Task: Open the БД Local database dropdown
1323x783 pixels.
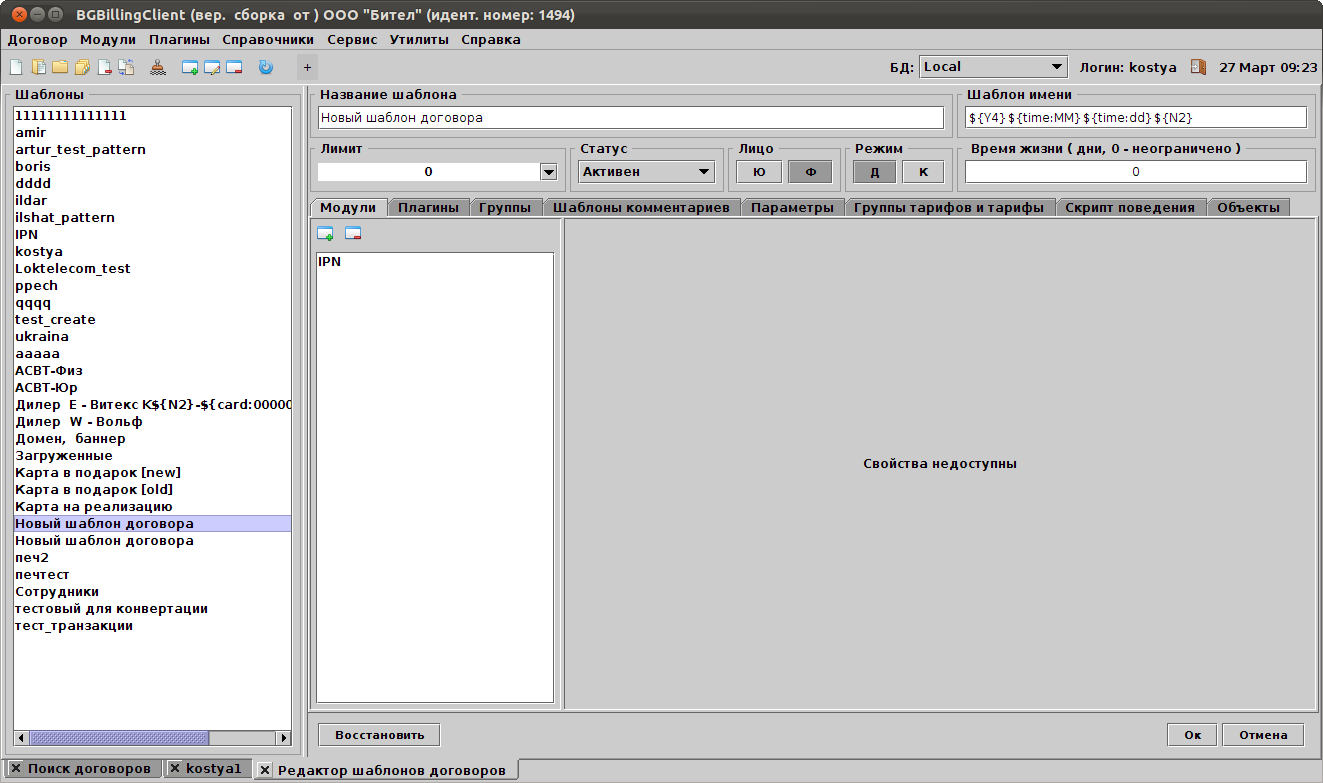Action: pos(992,67)
